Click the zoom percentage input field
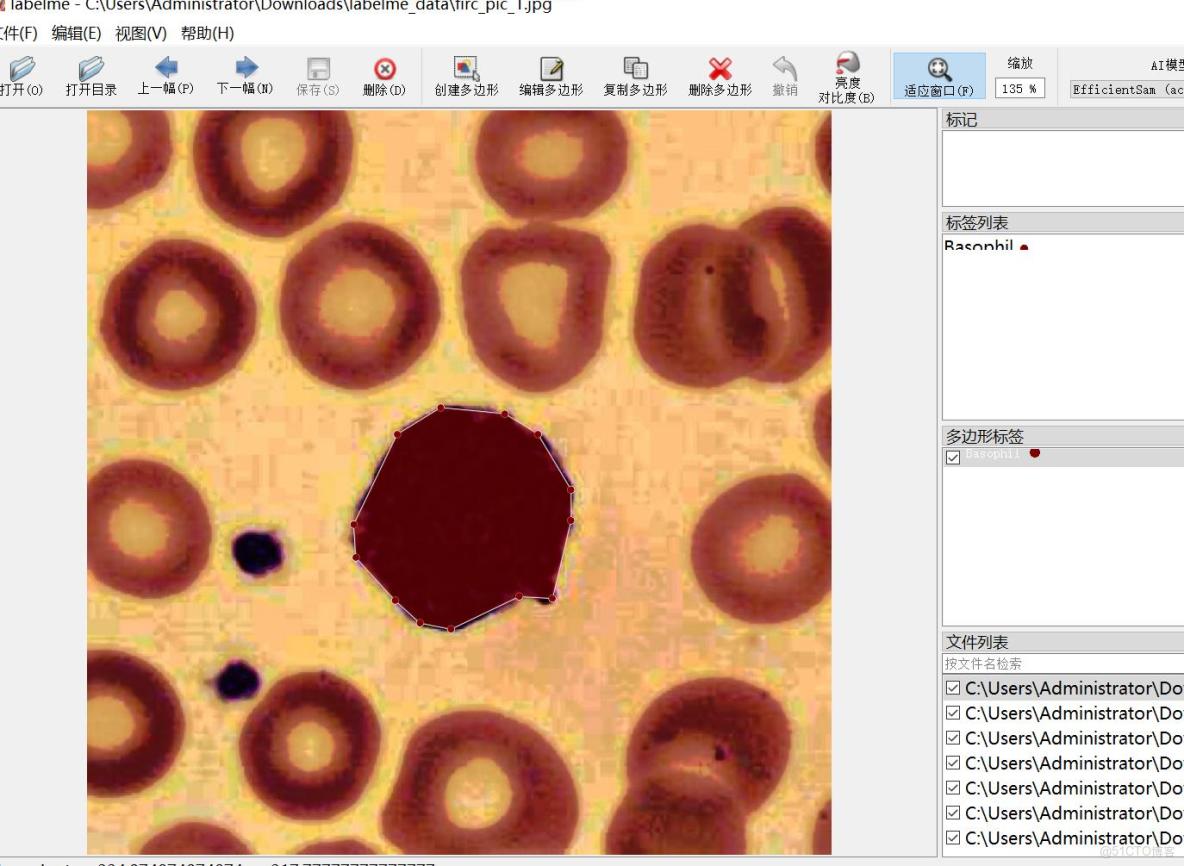1184x866 pixels. (1019, 89)
